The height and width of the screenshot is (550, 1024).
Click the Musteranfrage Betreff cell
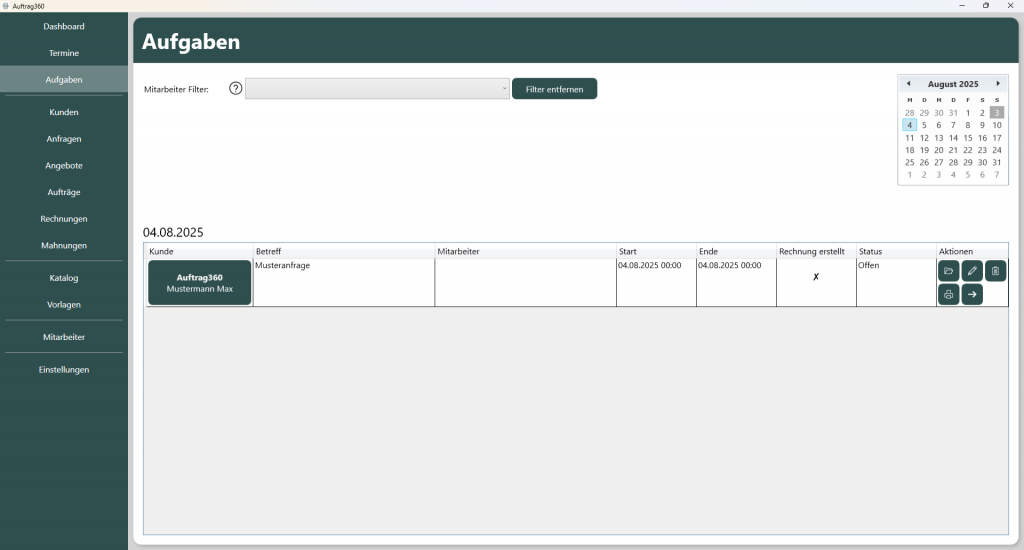tap(343, 282)
